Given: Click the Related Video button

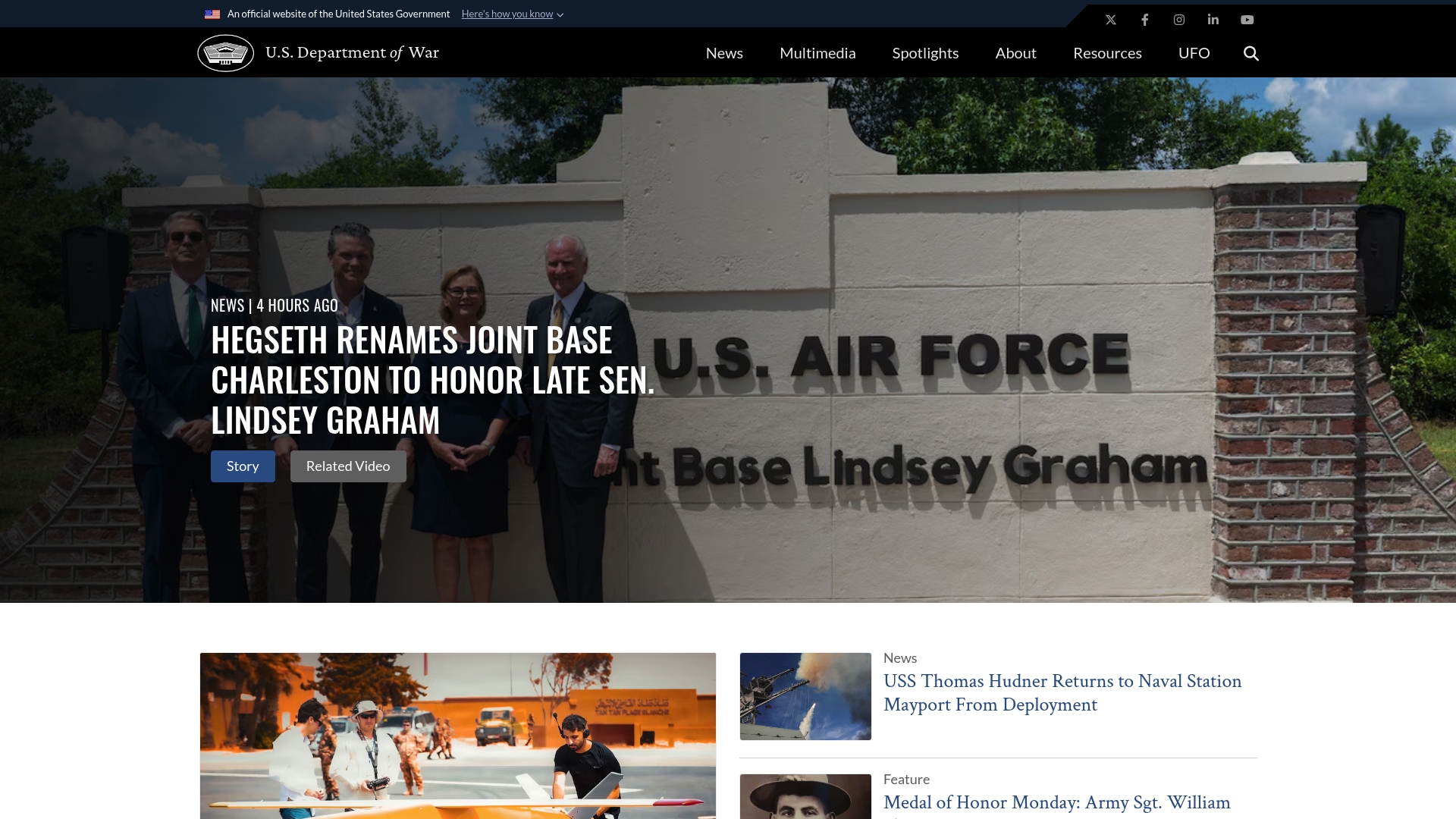Looking at the screenshot, I should click(348, 466).
